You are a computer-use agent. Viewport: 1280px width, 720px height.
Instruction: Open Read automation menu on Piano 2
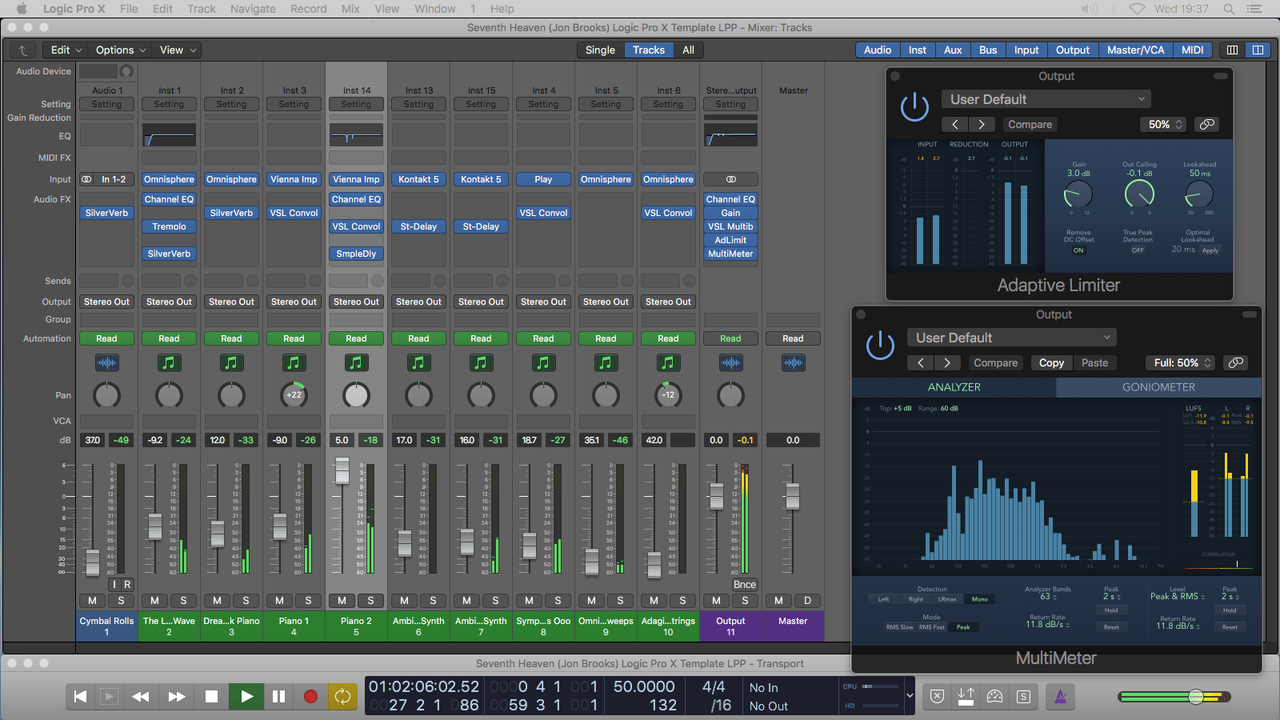tap(356, 338)
